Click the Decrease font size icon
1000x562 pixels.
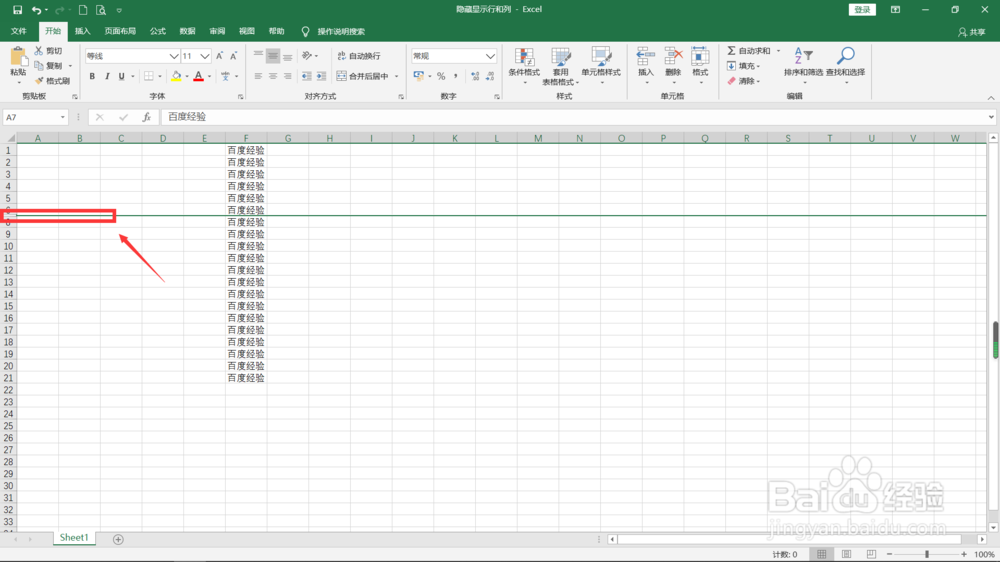(233, 56)
